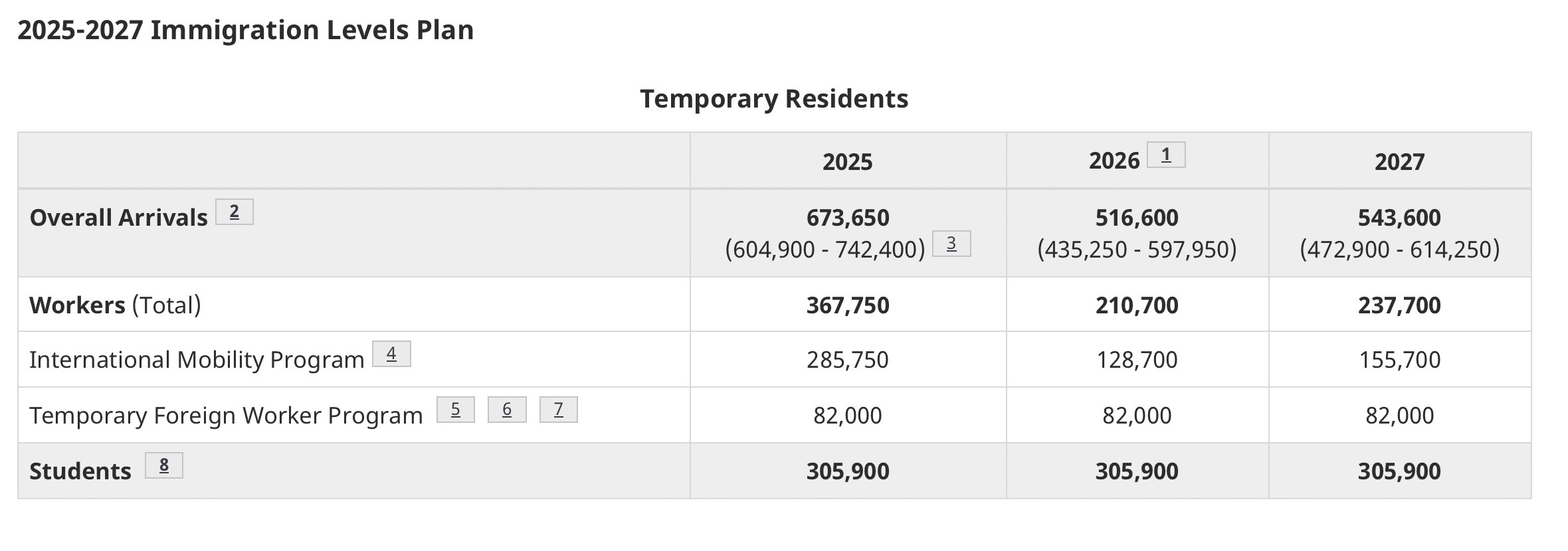Viewport: 1568px width, 551px height.
Task: Open footnote 6 for Temporary Foreign Worker Program
Action: tap(507, 410)
